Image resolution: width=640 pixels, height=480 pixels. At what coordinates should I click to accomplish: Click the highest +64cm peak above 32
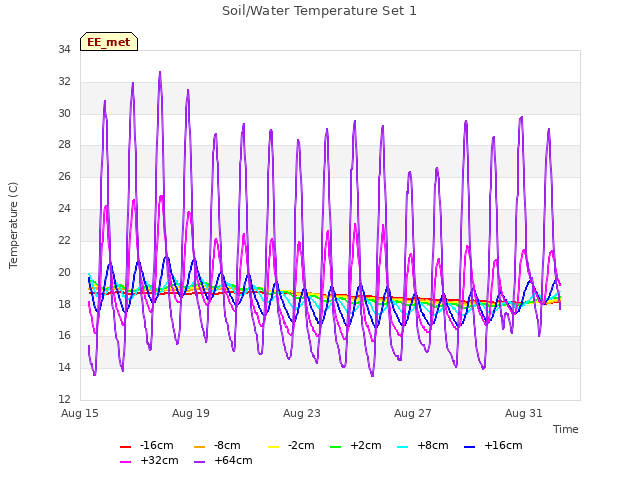click(x=160, y=73)
